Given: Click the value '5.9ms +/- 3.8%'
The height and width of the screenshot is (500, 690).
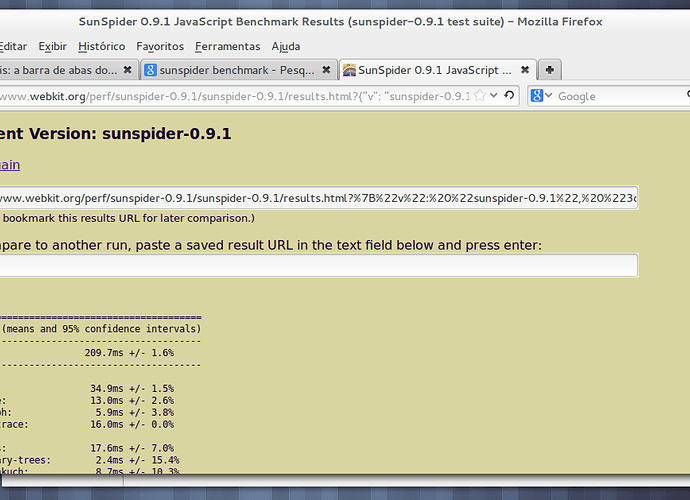Looking at the screenshot, I should 135,412.
